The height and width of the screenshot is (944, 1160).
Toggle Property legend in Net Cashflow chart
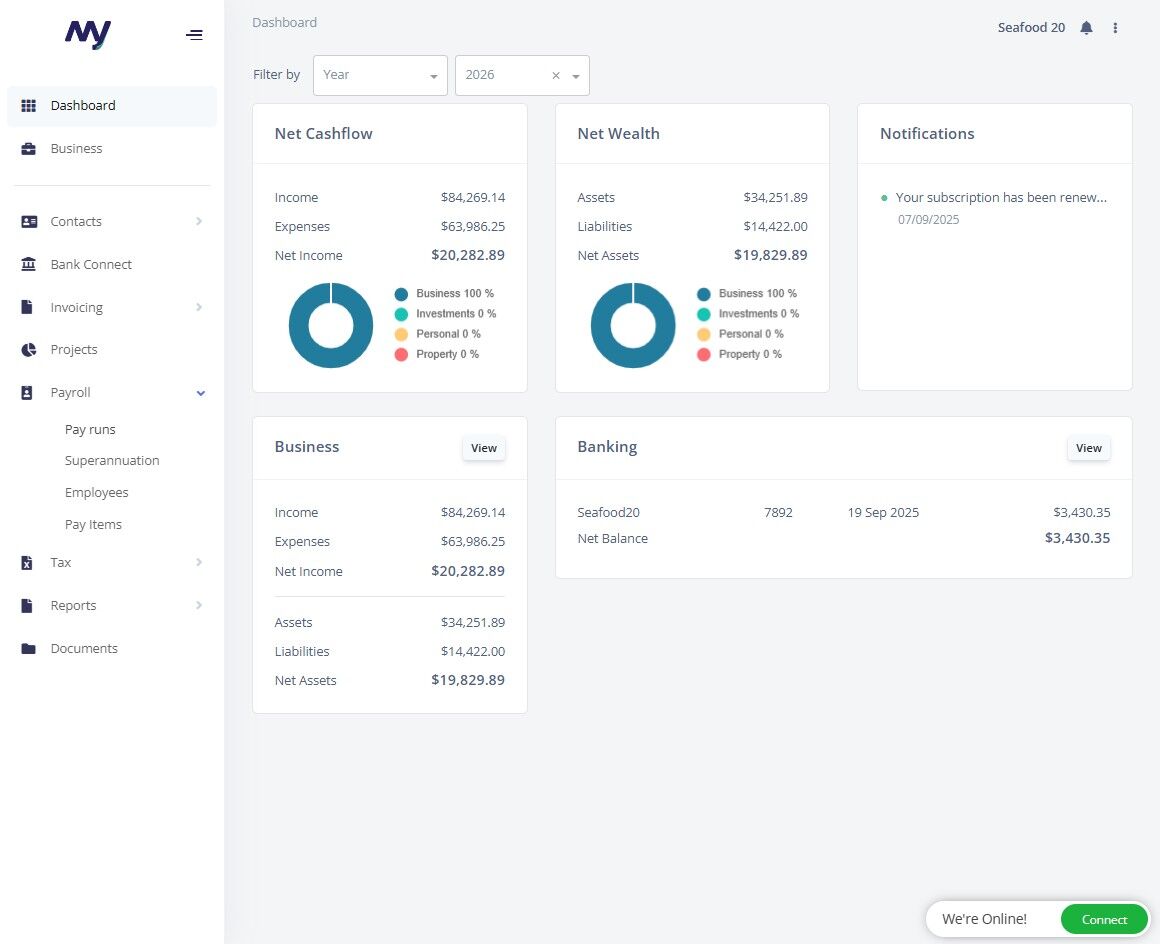point(436,354)
